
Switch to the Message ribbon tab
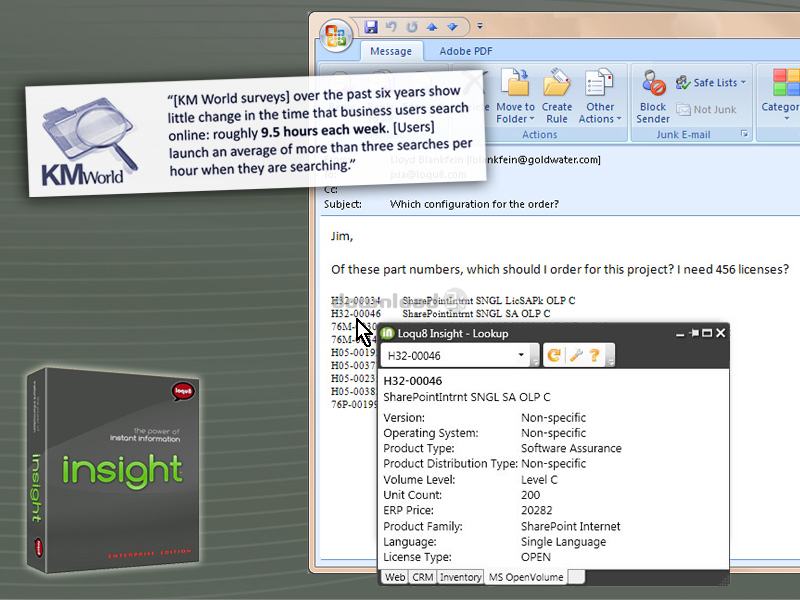click(x=391, y=51)
